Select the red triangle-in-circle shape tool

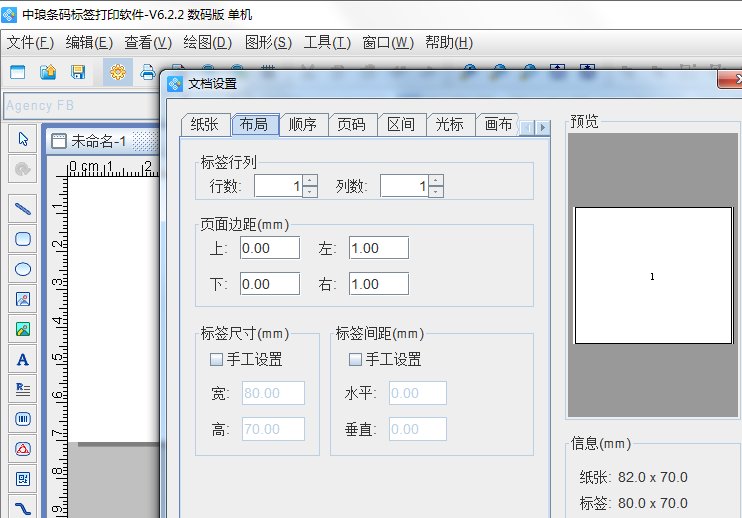tap(23, 449)
